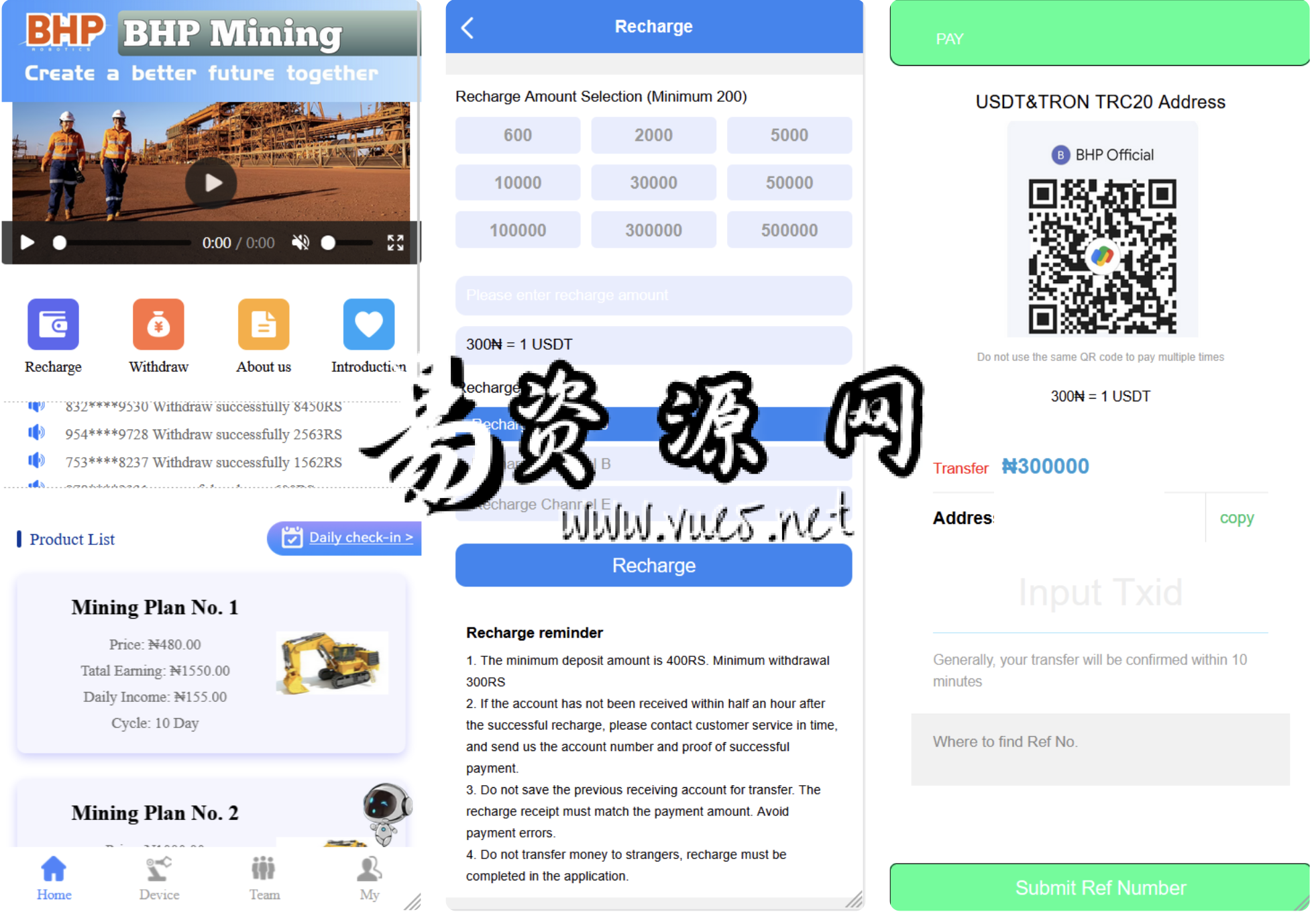This screenshot has width=1316, height=918.
Task: Select recharge amount 100000
Action: 518,230
